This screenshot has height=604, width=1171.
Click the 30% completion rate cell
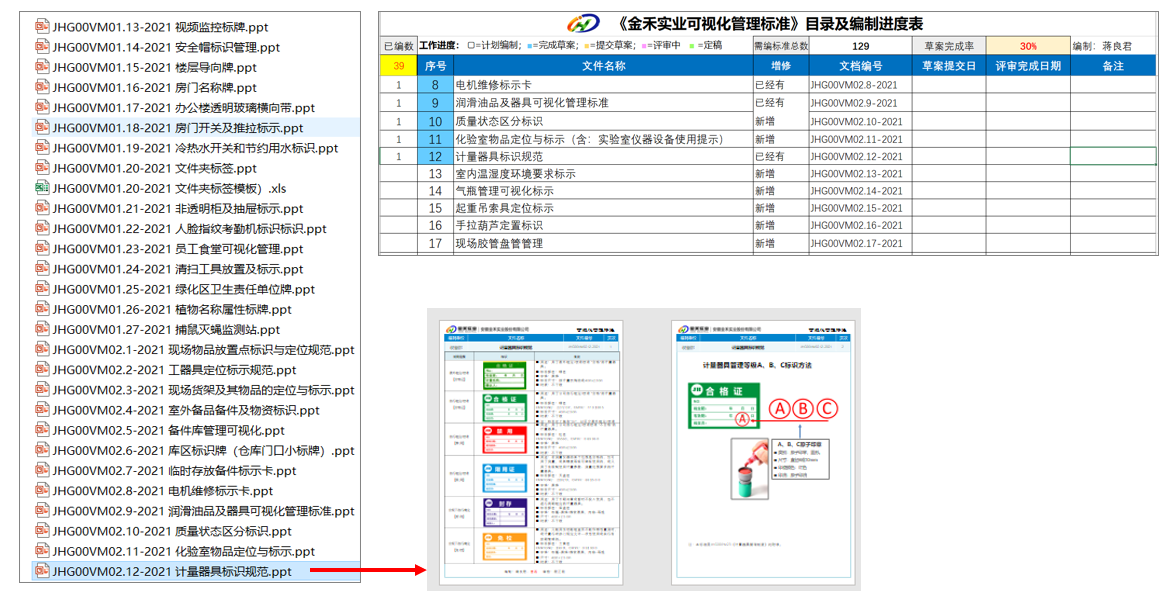point(1028,46)
